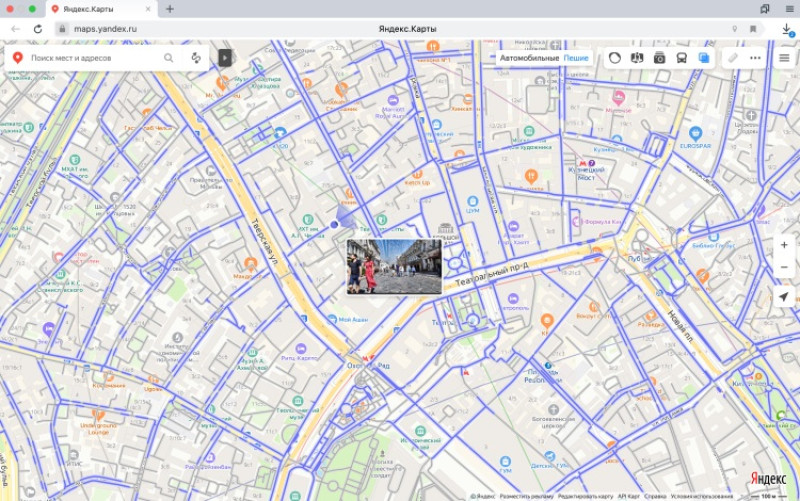The width and height of the screenshot is (800, 501).
Task: Open the hamburger main menu
Action: (x=784, y=58)
